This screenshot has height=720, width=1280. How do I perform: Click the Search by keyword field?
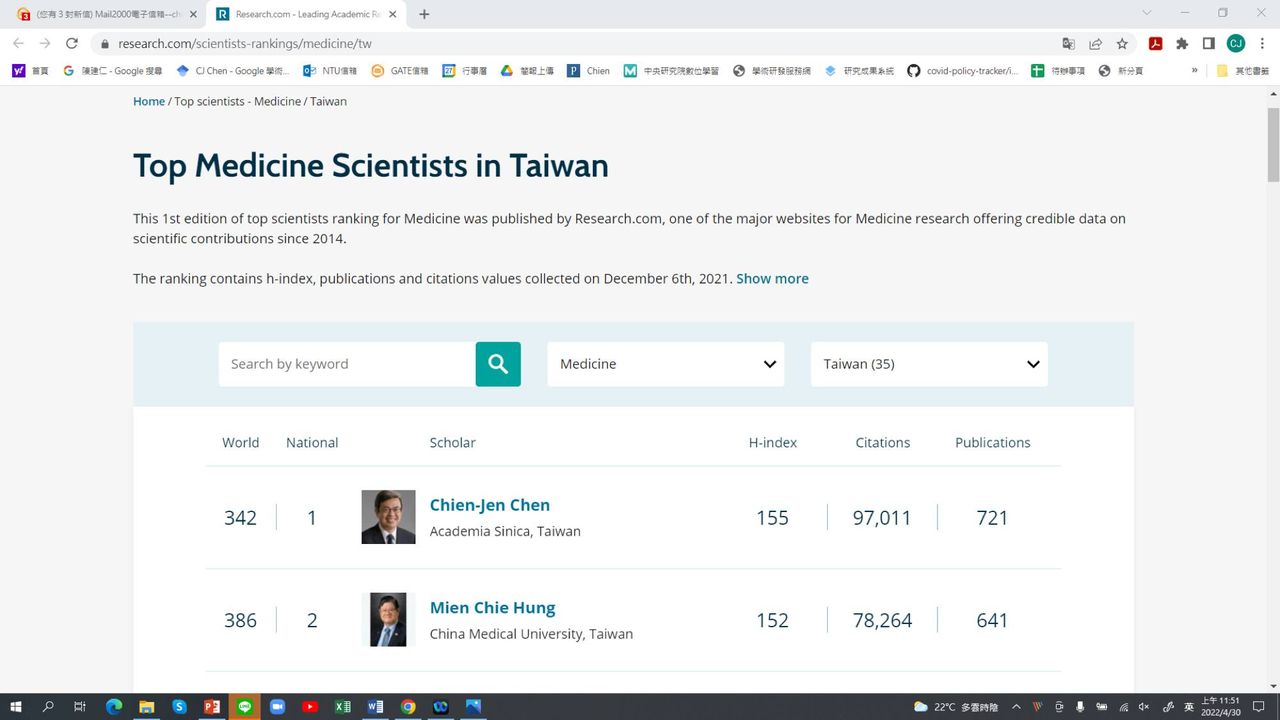point(346,364)
